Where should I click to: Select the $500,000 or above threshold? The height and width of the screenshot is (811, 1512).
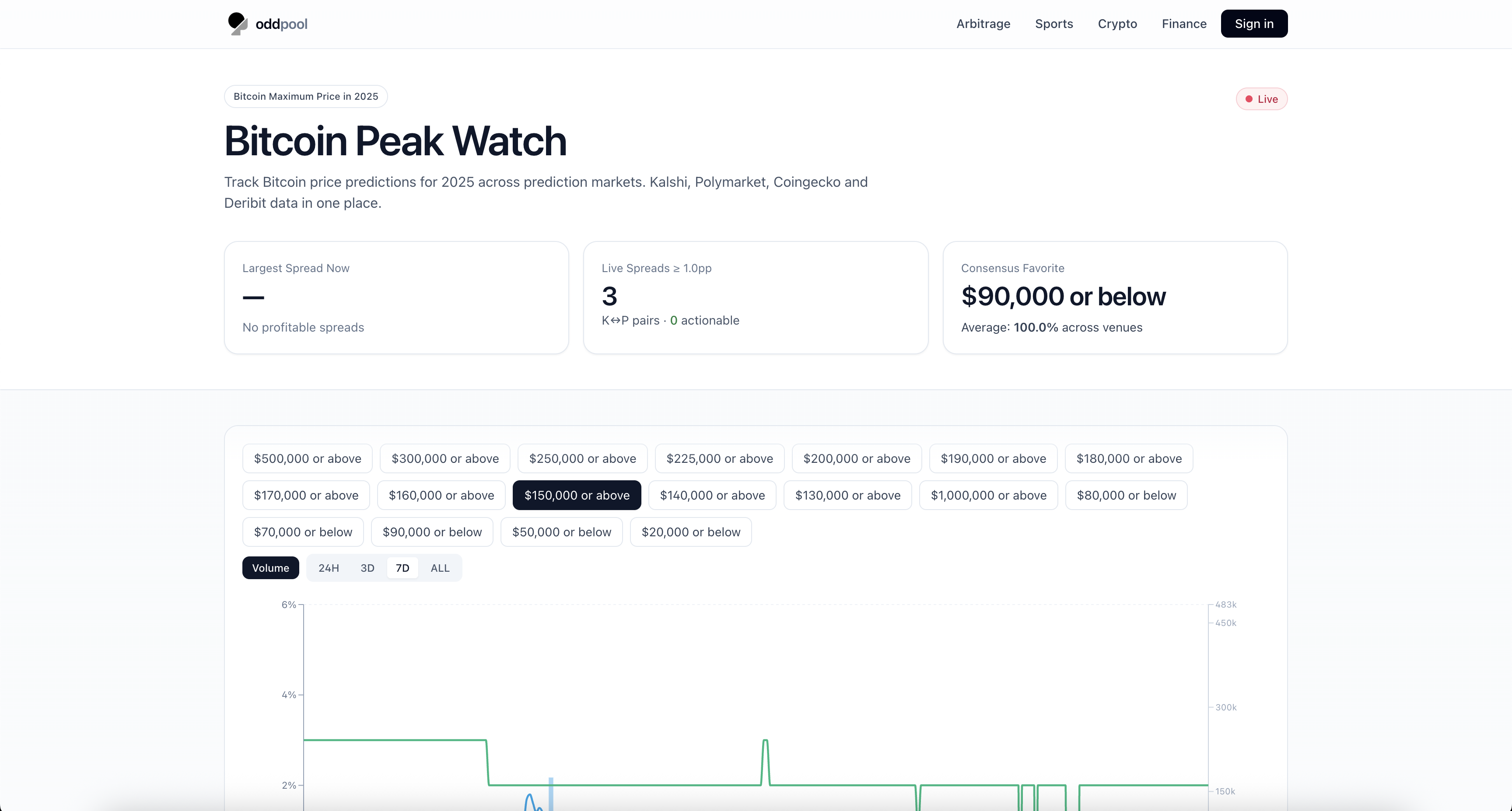(x=306, y=458)
